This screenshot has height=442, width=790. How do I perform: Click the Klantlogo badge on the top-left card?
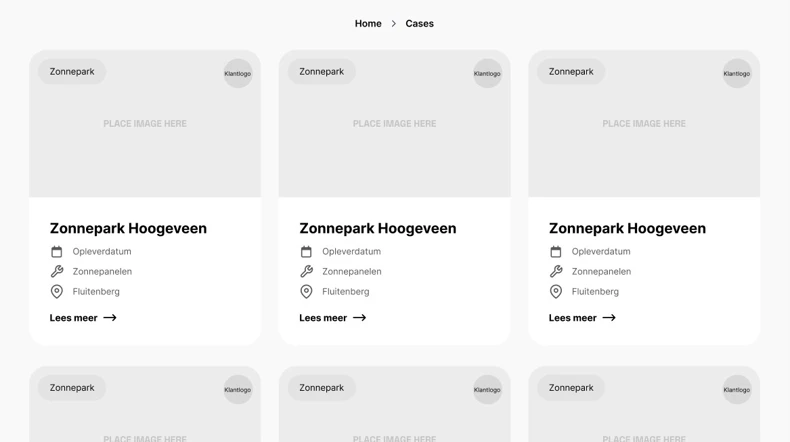click(x=237, y=74)
